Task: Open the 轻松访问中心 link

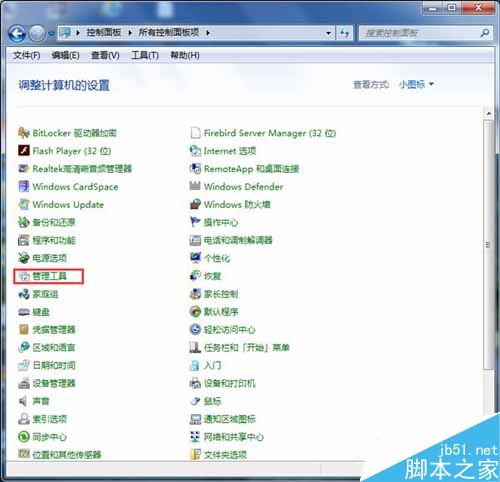Action: pos(230,330)
